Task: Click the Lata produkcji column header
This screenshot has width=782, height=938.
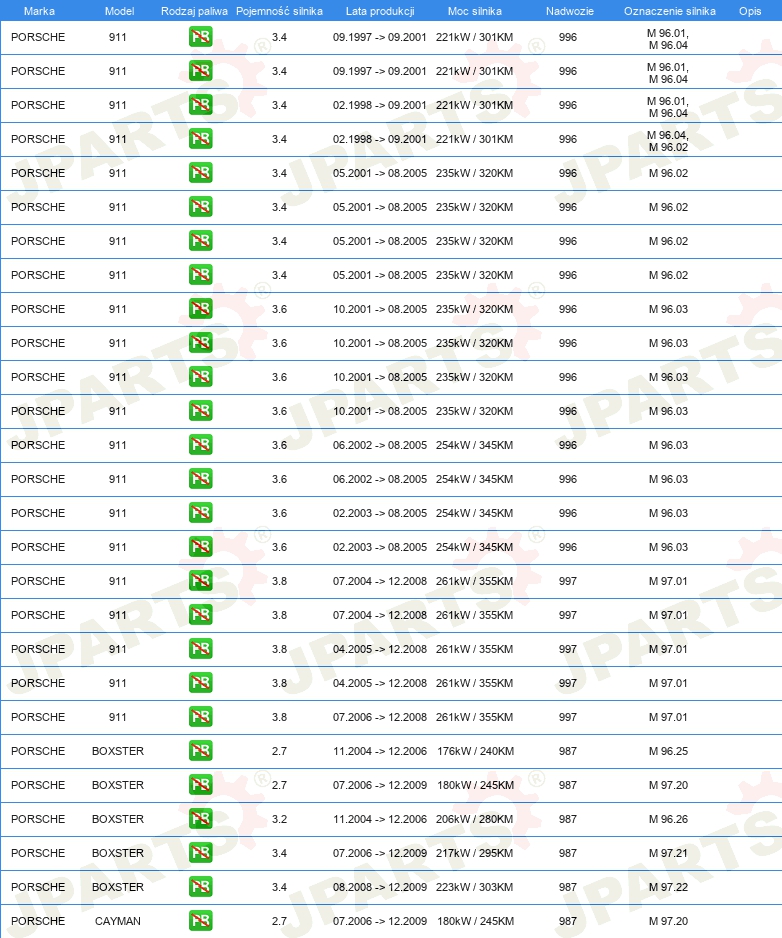Action: [380, 11]
